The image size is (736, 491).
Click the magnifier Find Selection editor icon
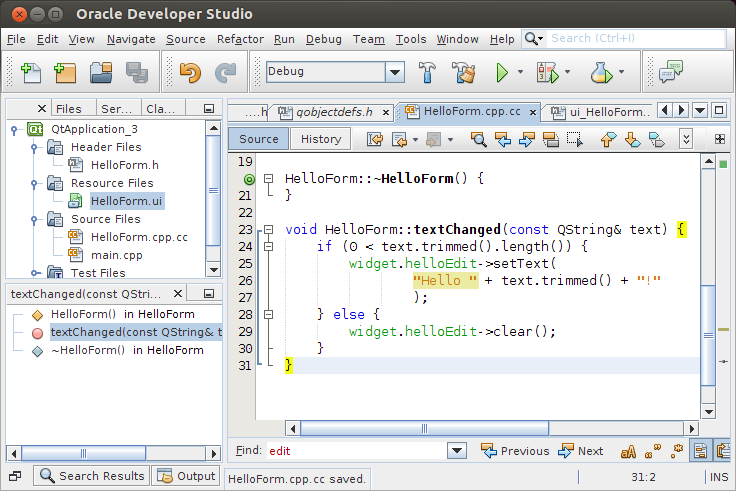tap(479, 139)
